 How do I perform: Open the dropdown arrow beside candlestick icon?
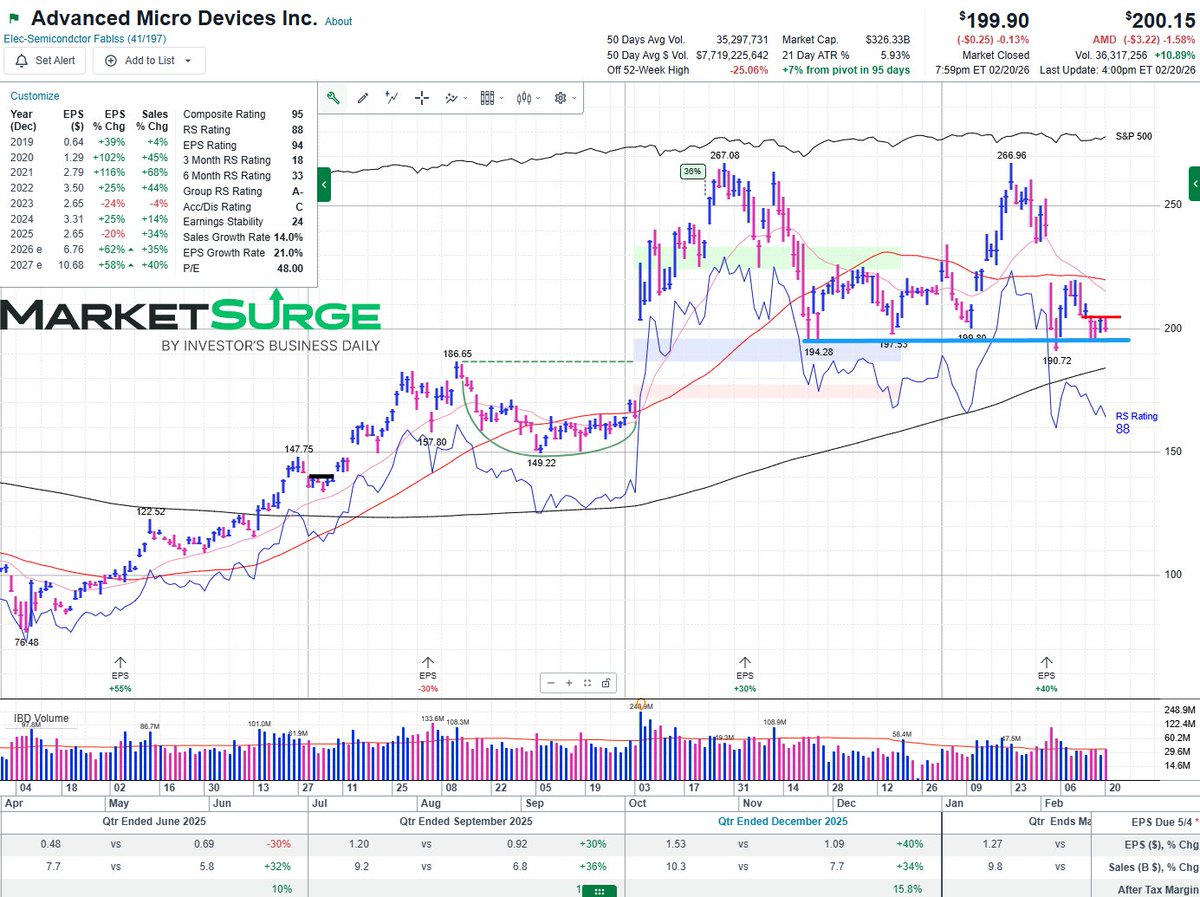538,98
